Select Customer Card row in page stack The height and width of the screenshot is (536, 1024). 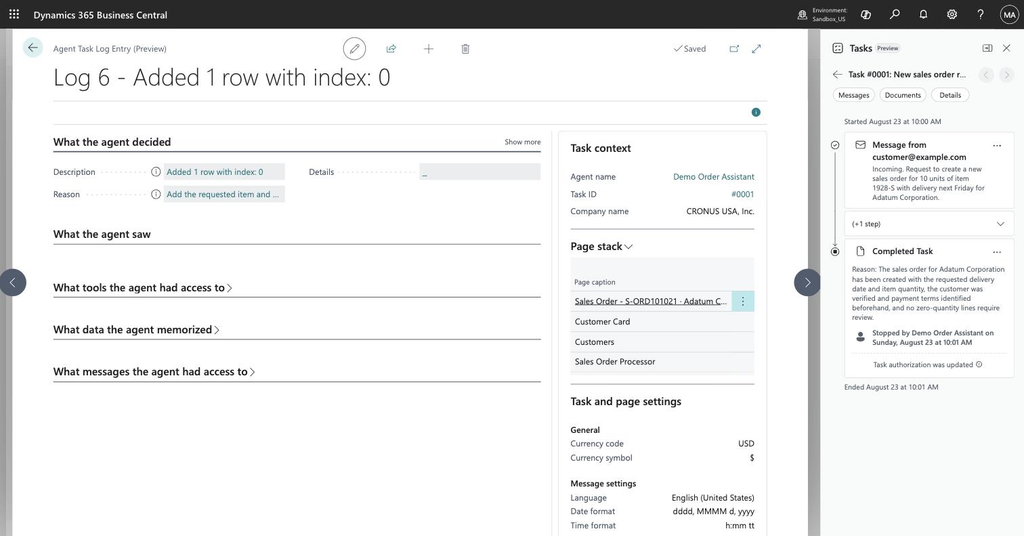(662, 322)
